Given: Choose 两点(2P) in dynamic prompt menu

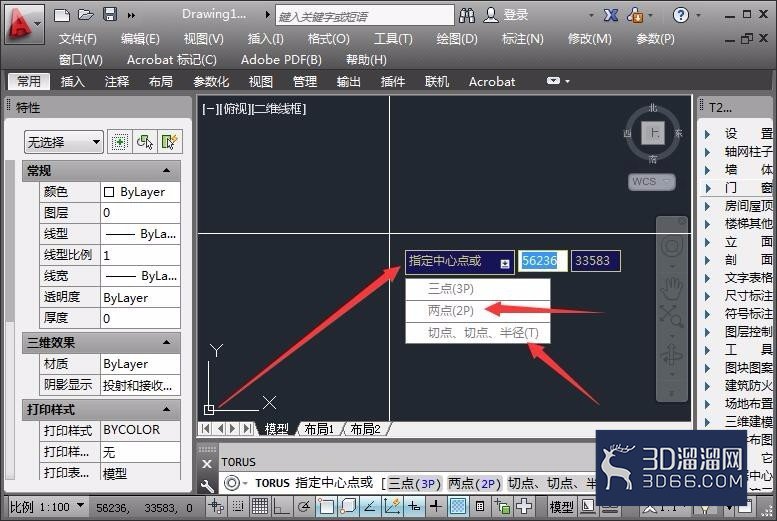Looking at the screenshot, I should point(478,310).
